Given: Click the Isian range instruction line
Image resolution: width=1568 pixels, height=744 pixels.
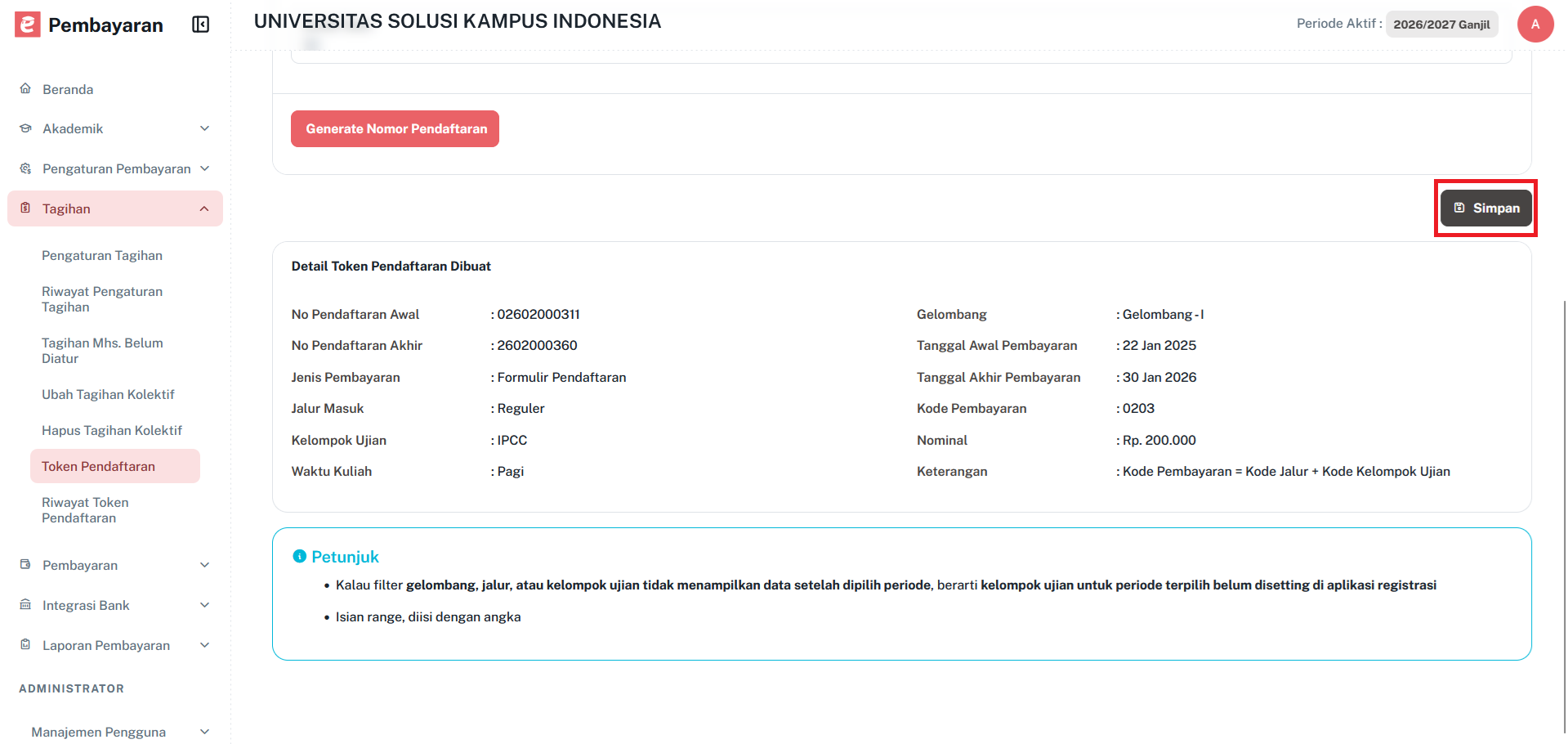Looking at the screenshot, I should pyautogui.click(x=428, y=616).
